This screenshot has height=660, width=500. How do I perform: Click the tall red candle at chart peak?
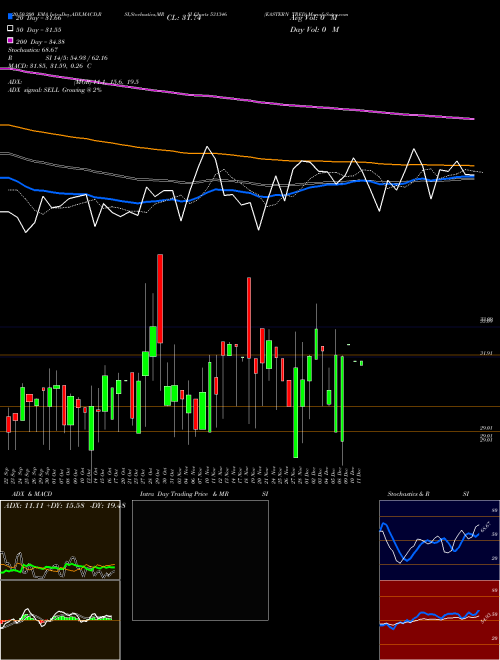click(x=160, y=298)
